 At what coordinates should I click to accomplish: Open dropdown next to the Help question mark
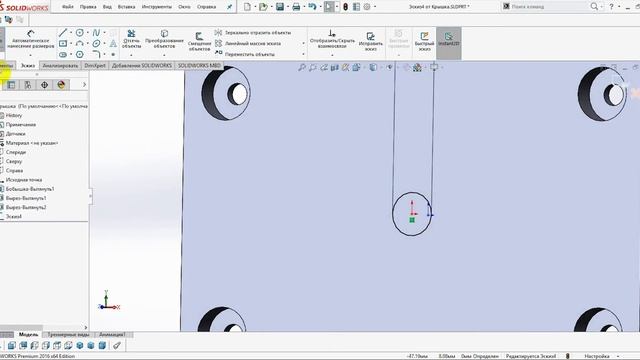[619, 7]
